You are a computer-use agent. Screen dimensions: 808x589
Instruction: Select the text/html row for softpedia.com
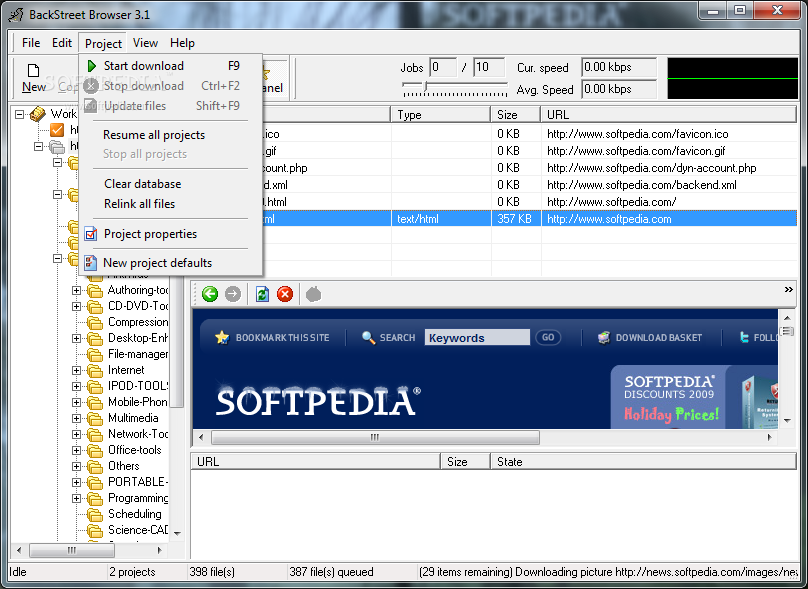pos(530,219)
